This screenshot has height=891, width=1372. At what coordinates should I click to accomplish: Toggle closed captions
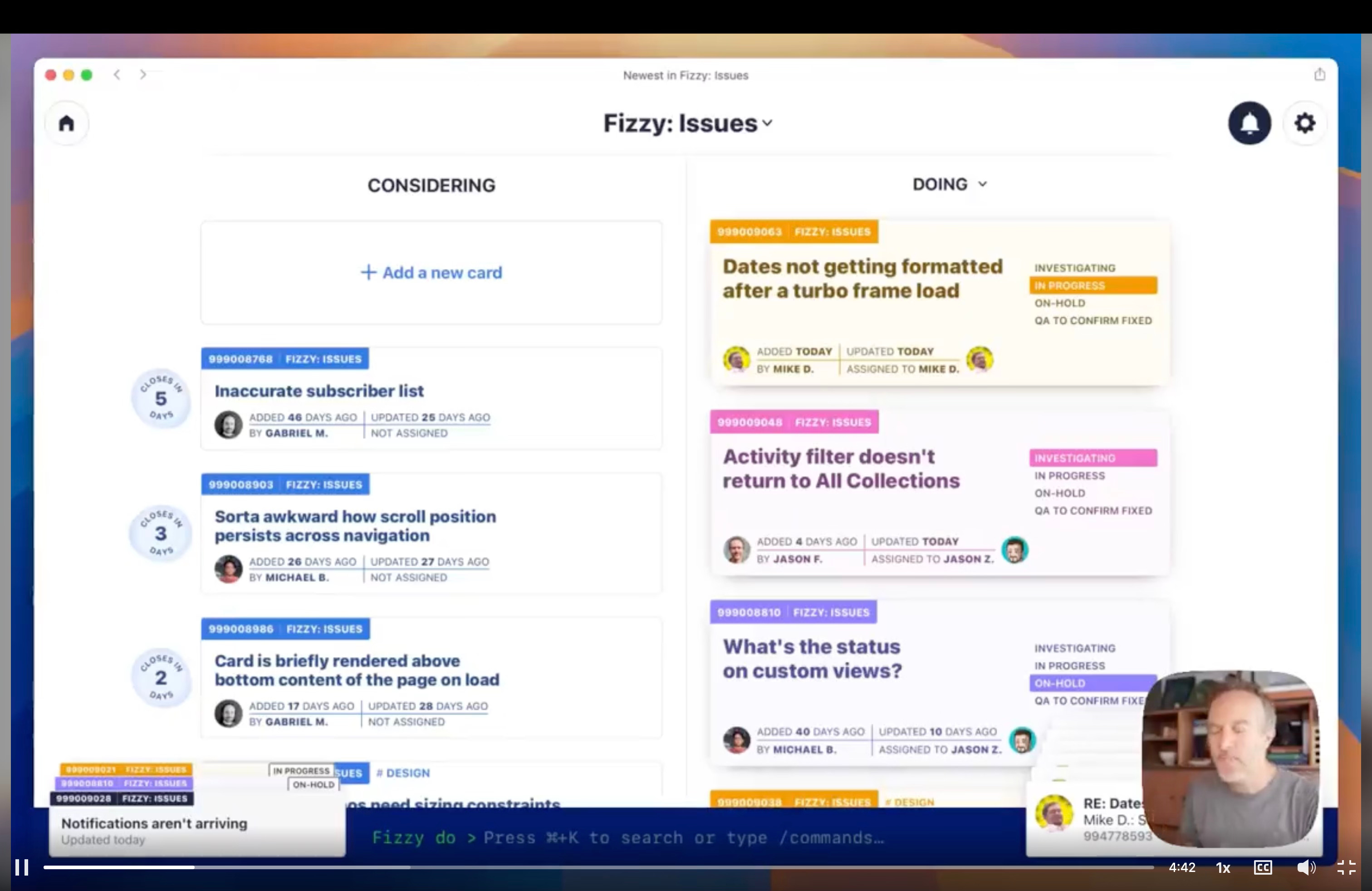pos(1263,867)
